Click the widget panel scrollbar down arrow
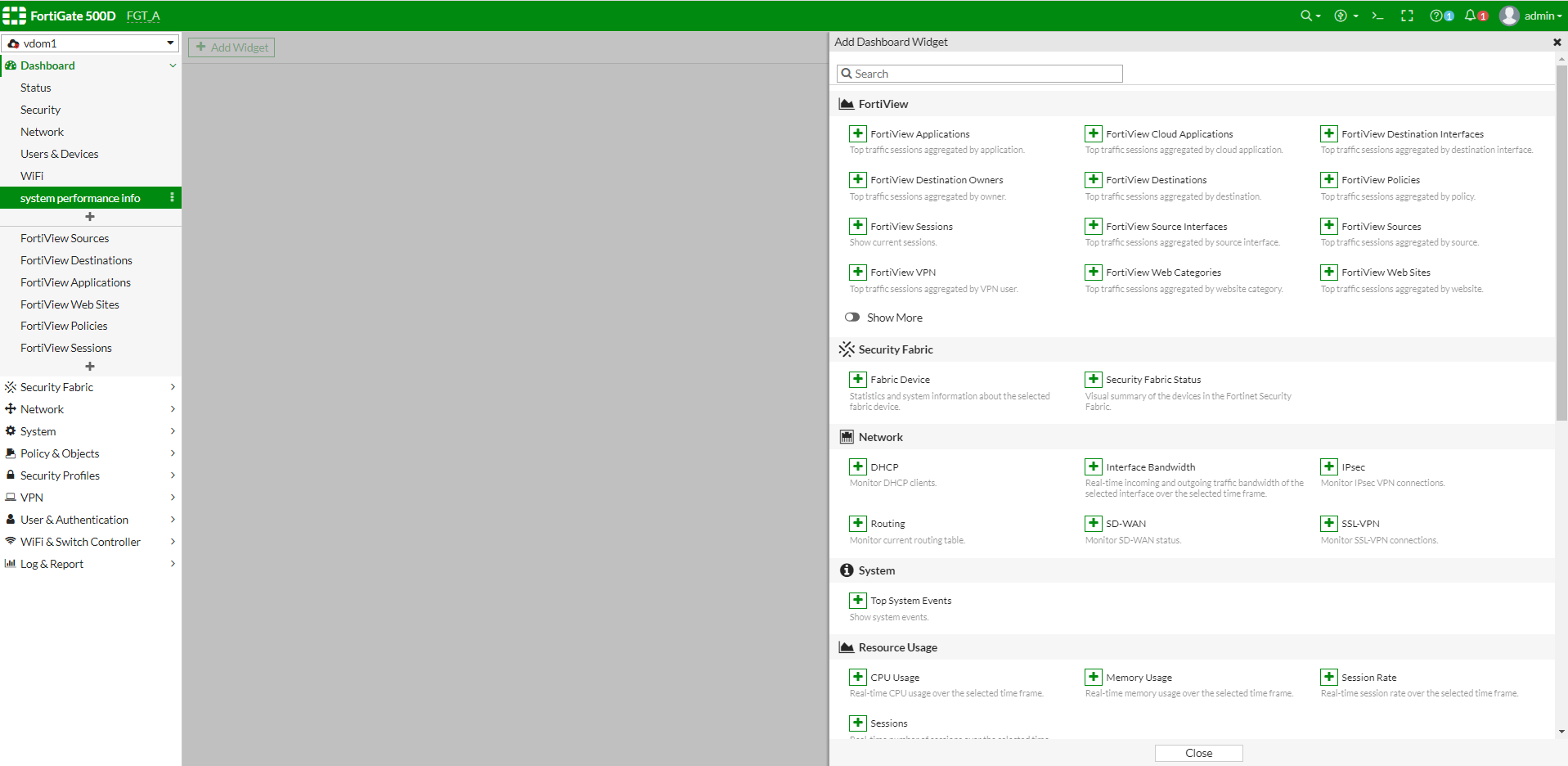The width and height of the screenshot is (1568, 766). coord(1561,732)
